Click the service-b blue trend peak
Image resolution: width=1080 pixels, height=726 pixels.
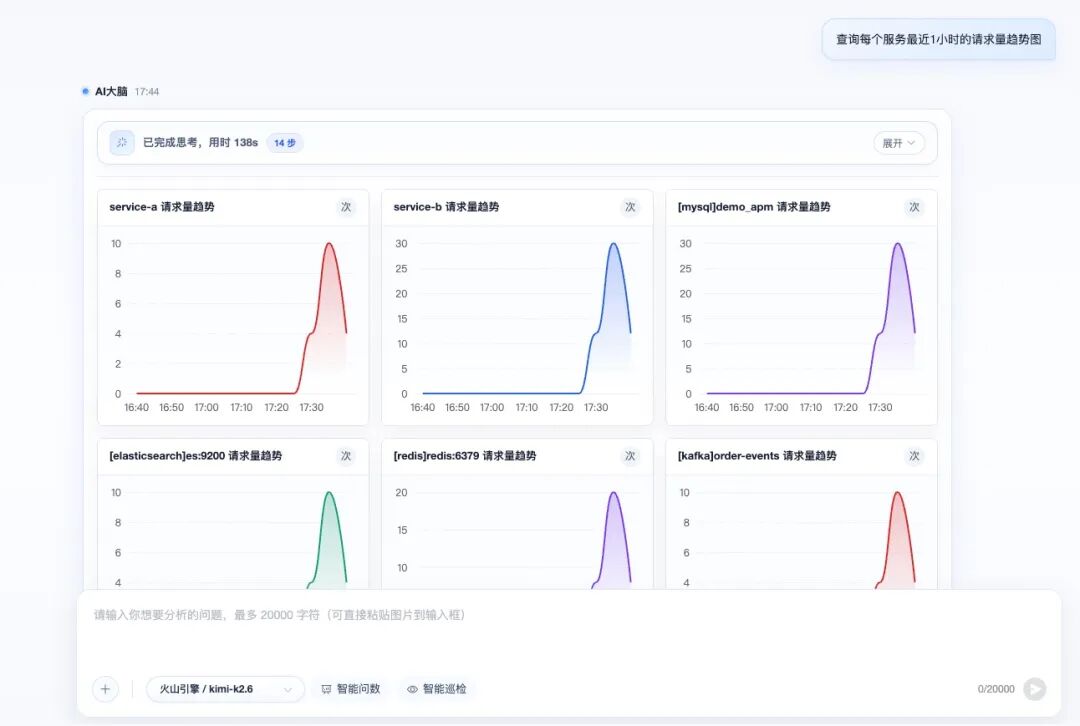(613, 244)
